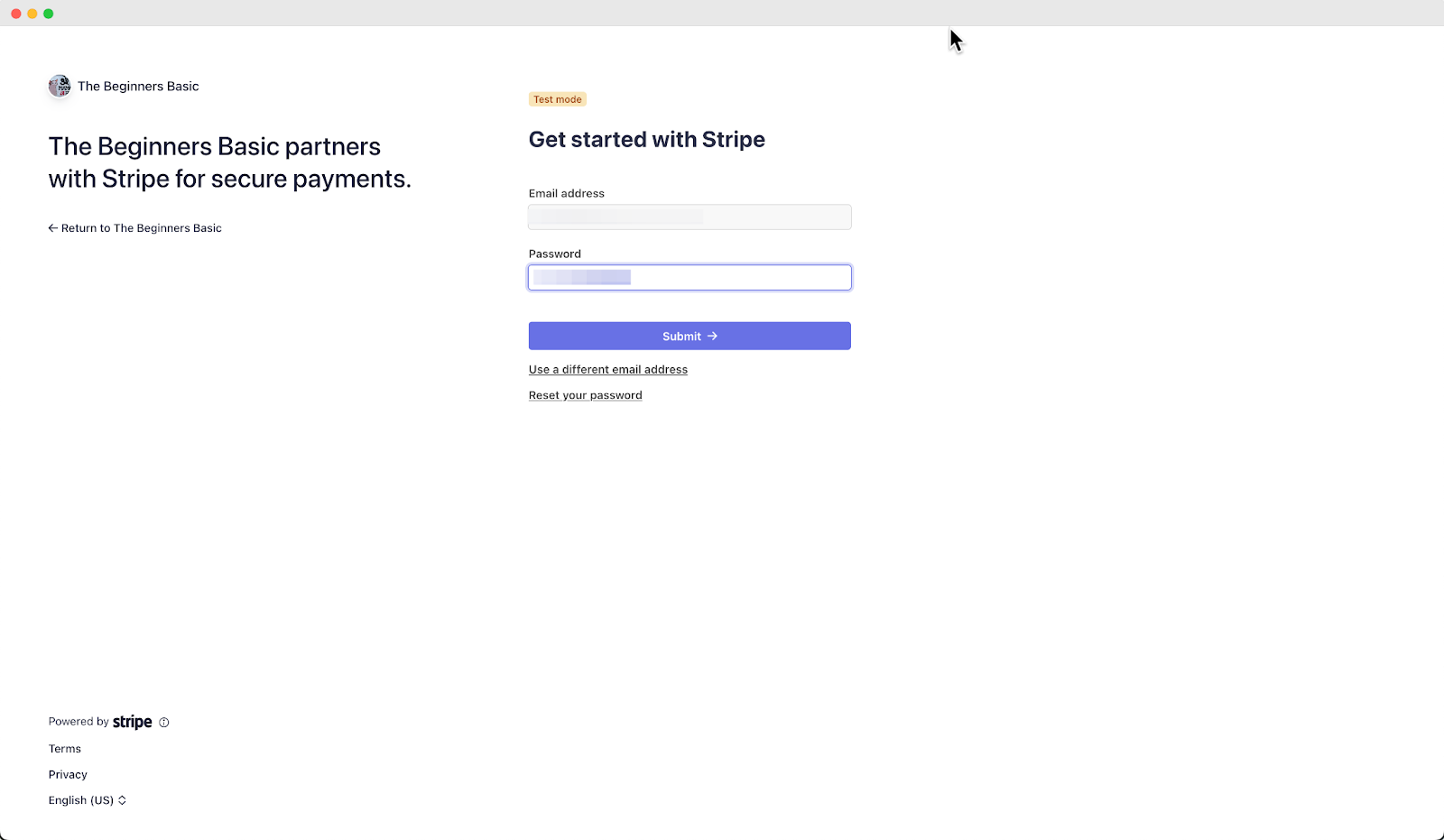The width and height of the screenshot is (1444, 840).
Task: Click The Beginners Basic profile logo icon
Action: [x=59, y=86]
